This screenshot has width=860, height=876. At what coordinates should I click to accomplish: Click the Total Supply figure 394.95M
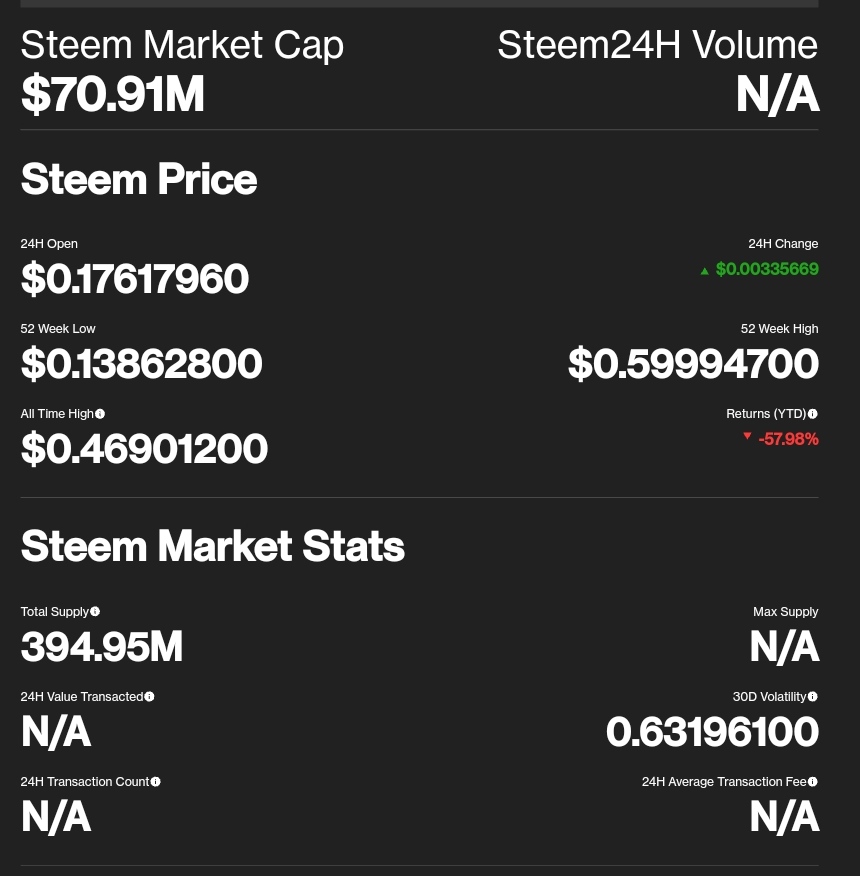102,646
